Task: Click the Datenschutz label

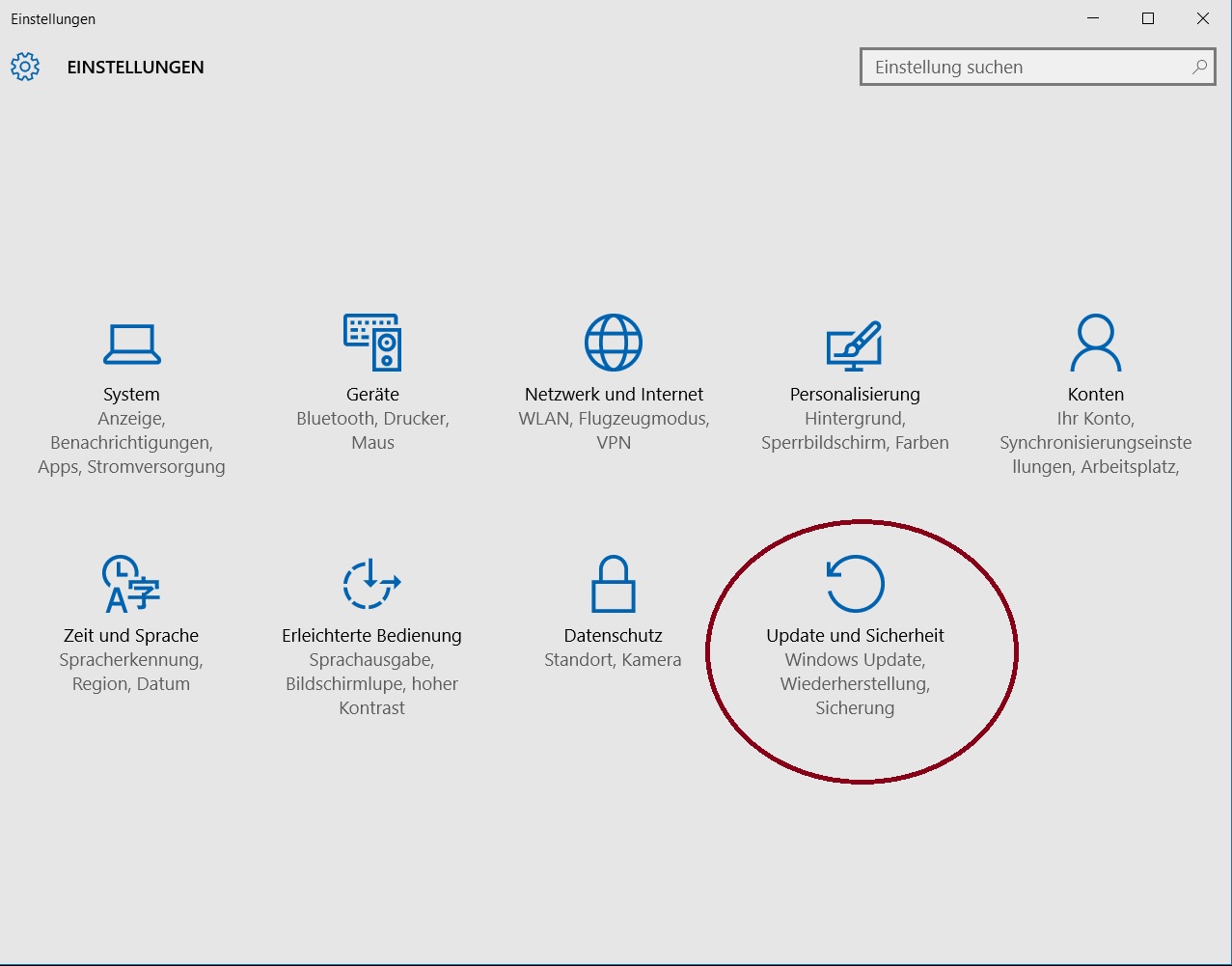Action: 614,635
